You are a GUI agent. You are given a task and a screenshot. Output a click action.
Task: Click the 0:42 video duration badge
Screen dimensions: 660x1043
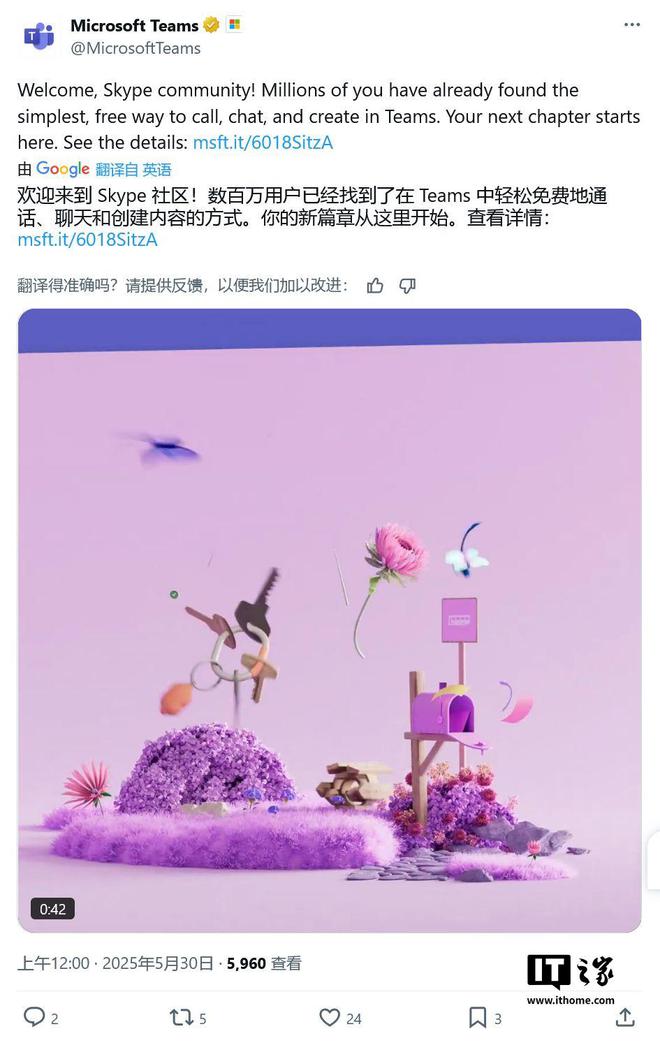[x=53, y=909]
